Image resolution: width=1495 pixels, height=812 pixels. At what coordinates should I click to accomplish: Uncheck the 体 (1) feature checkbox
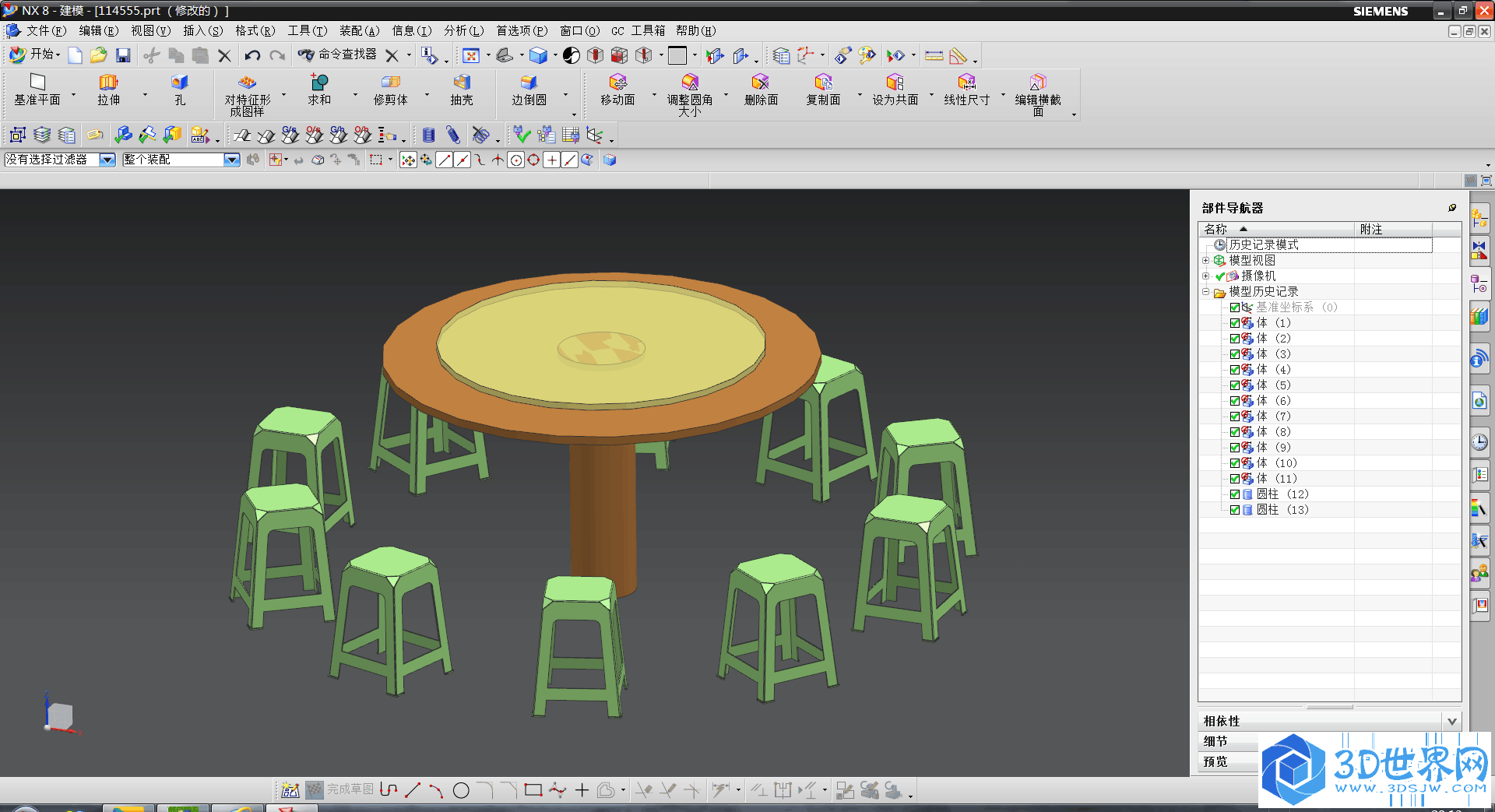(x=1235, y=323)
